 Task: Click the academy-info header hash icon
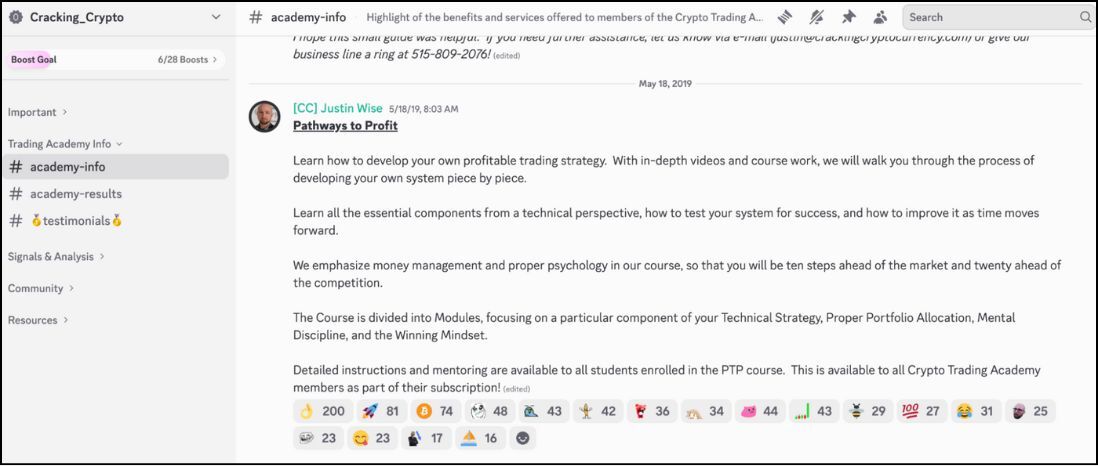click(256, 17)
